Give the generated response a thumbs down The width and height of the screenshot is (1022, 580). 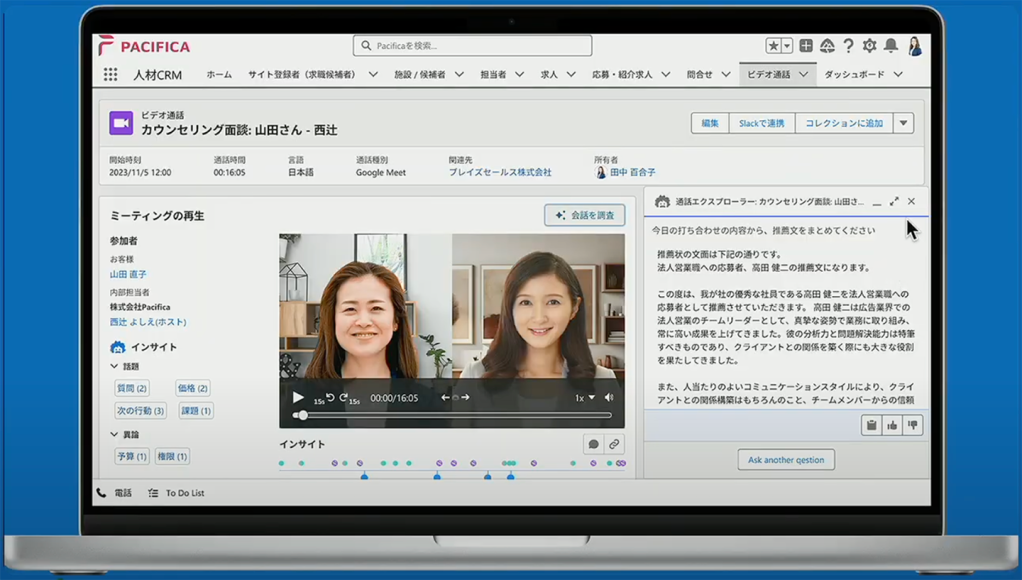[x=912, y=426]
